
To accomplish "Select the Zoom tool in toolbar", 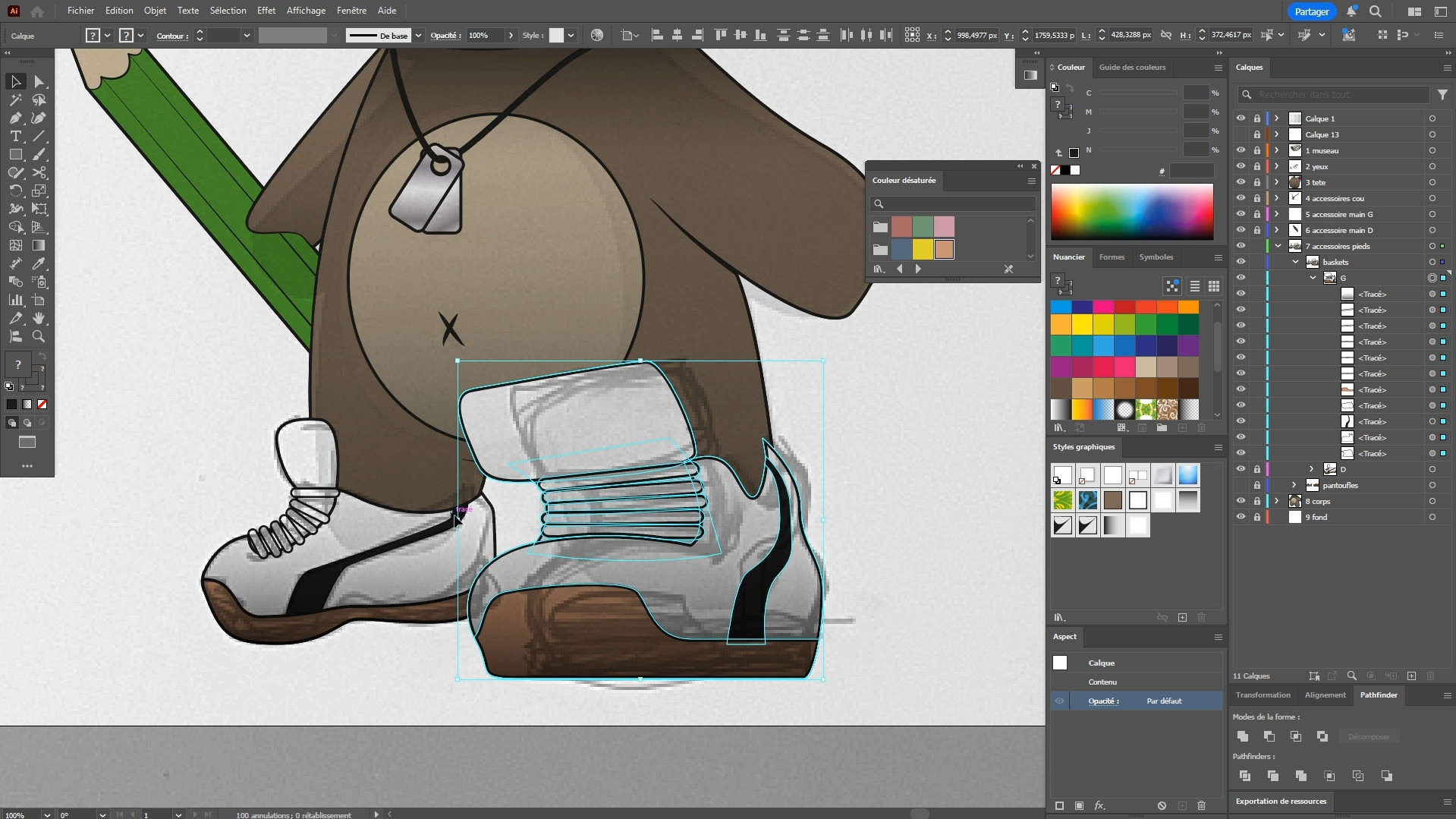I will (x=39, y=337).
